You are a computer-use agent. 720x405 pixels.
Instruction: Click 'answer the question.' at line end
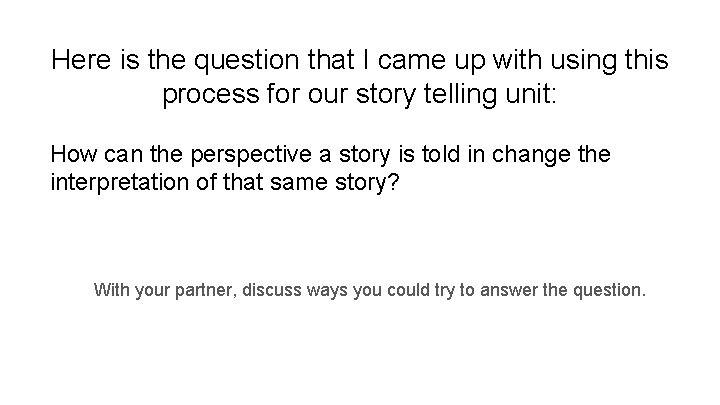pos(572,290)
